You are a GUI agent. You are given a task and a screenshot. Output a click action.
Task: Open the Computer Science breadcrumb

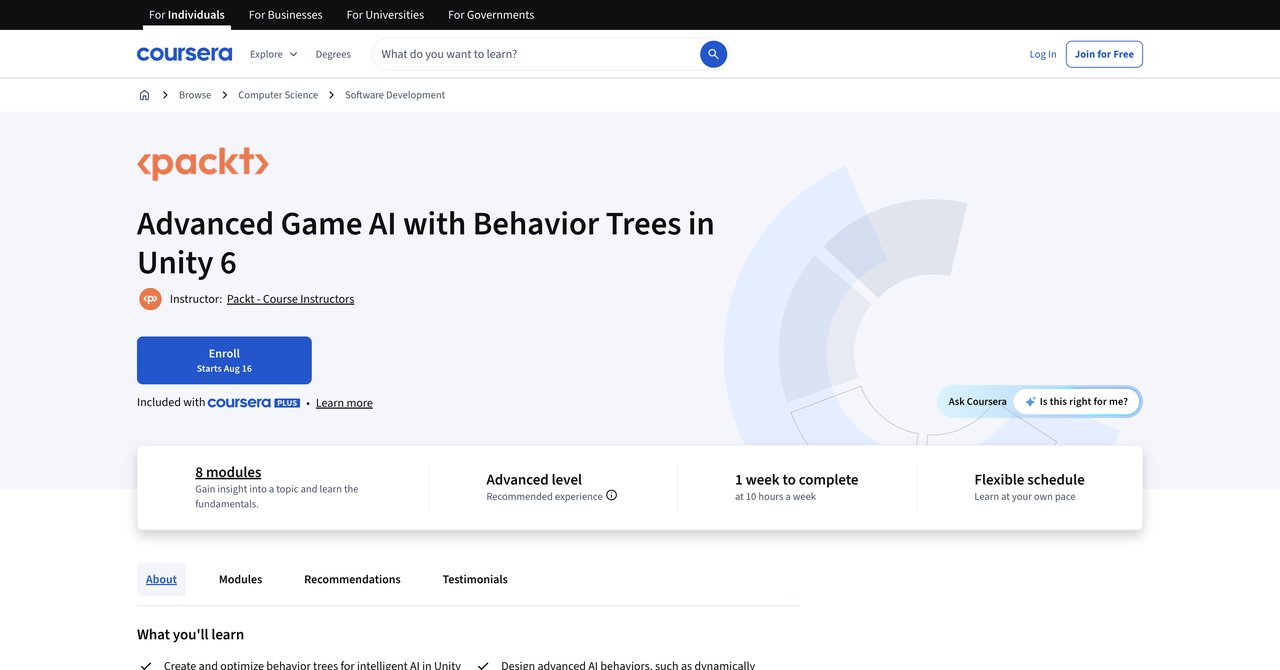pyautogui.click(x=278, y=95)
